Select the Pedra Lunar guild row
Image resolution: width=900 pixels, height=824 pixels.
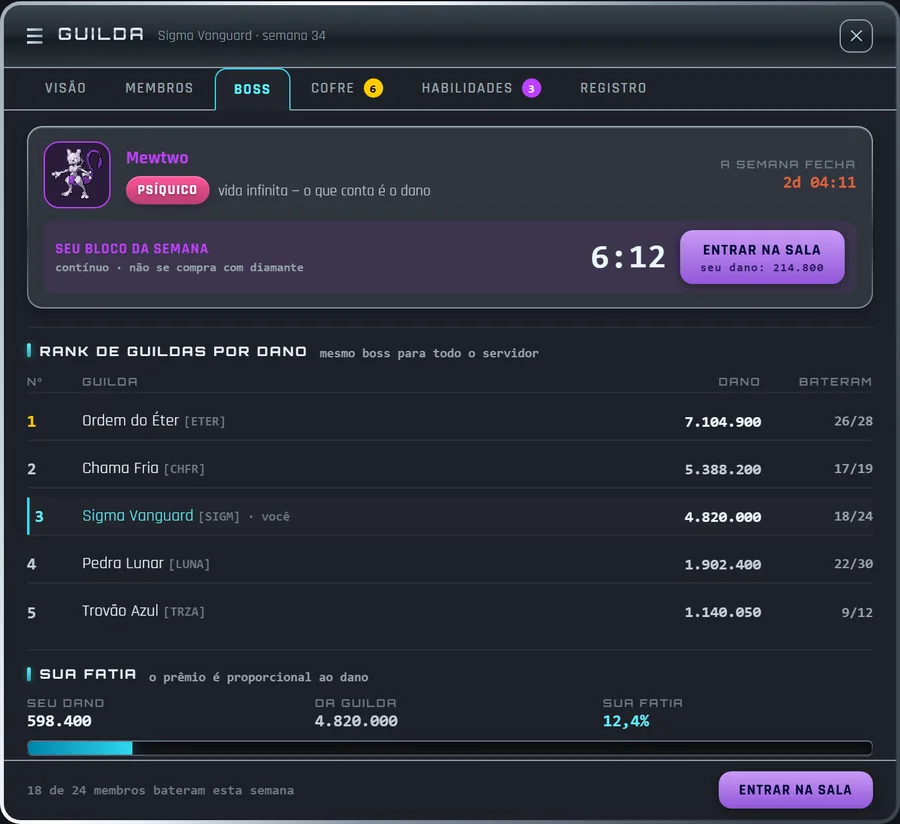tap(449, 564)
